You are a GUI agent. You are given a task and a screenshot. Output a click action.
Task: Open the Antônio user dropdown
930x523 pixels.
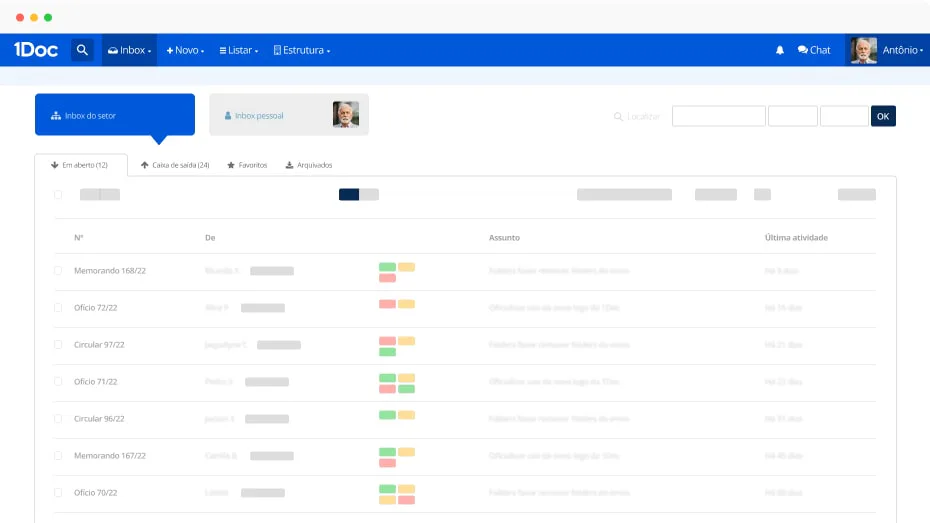point(902,50)
